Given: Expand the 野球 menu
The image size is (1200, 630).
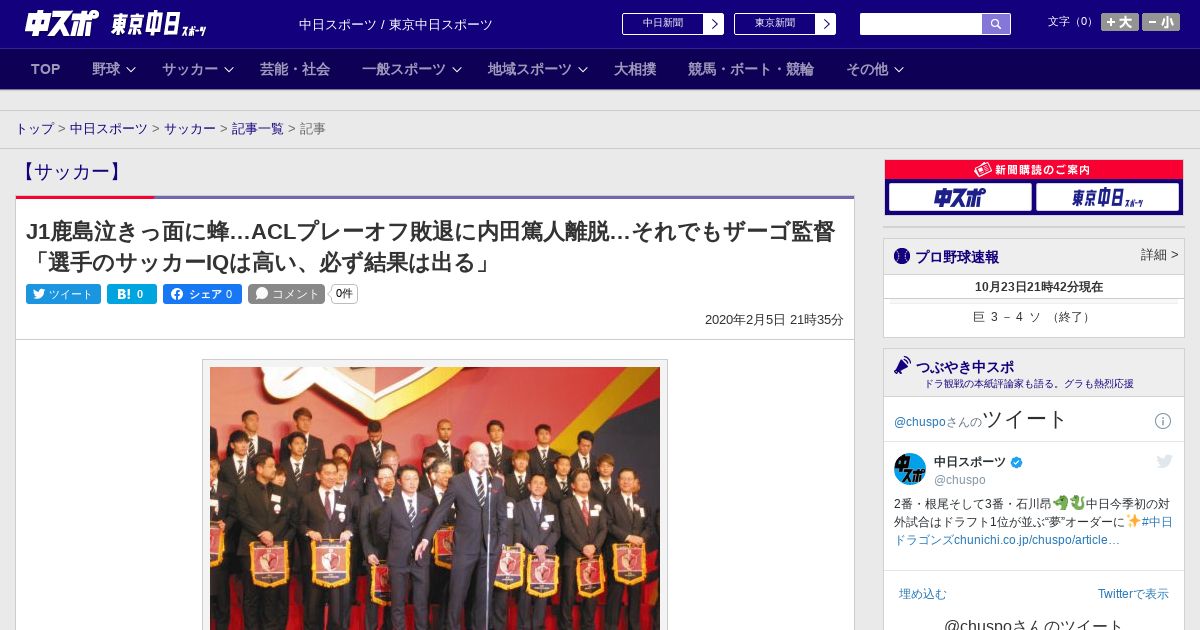Looking at the screenshot, I should (114, 69).
